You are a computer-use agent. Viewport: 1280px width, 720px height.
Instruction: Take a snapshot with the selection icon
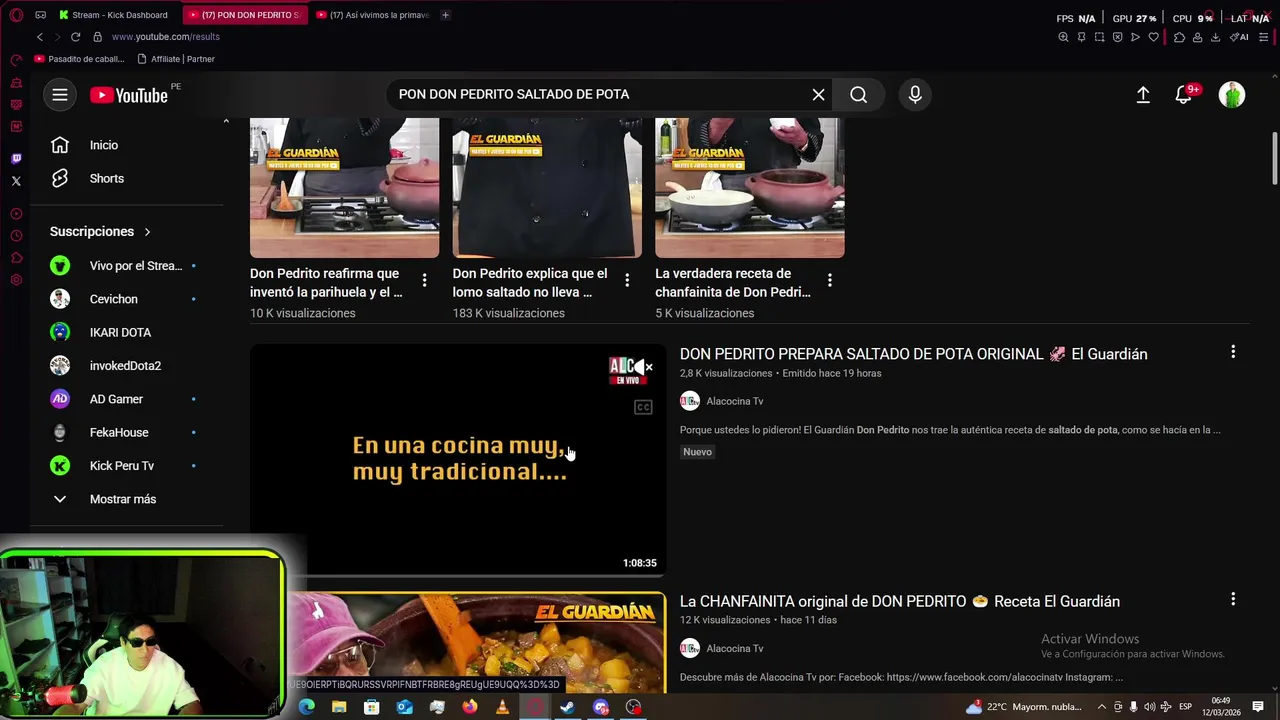point(1099,37)
